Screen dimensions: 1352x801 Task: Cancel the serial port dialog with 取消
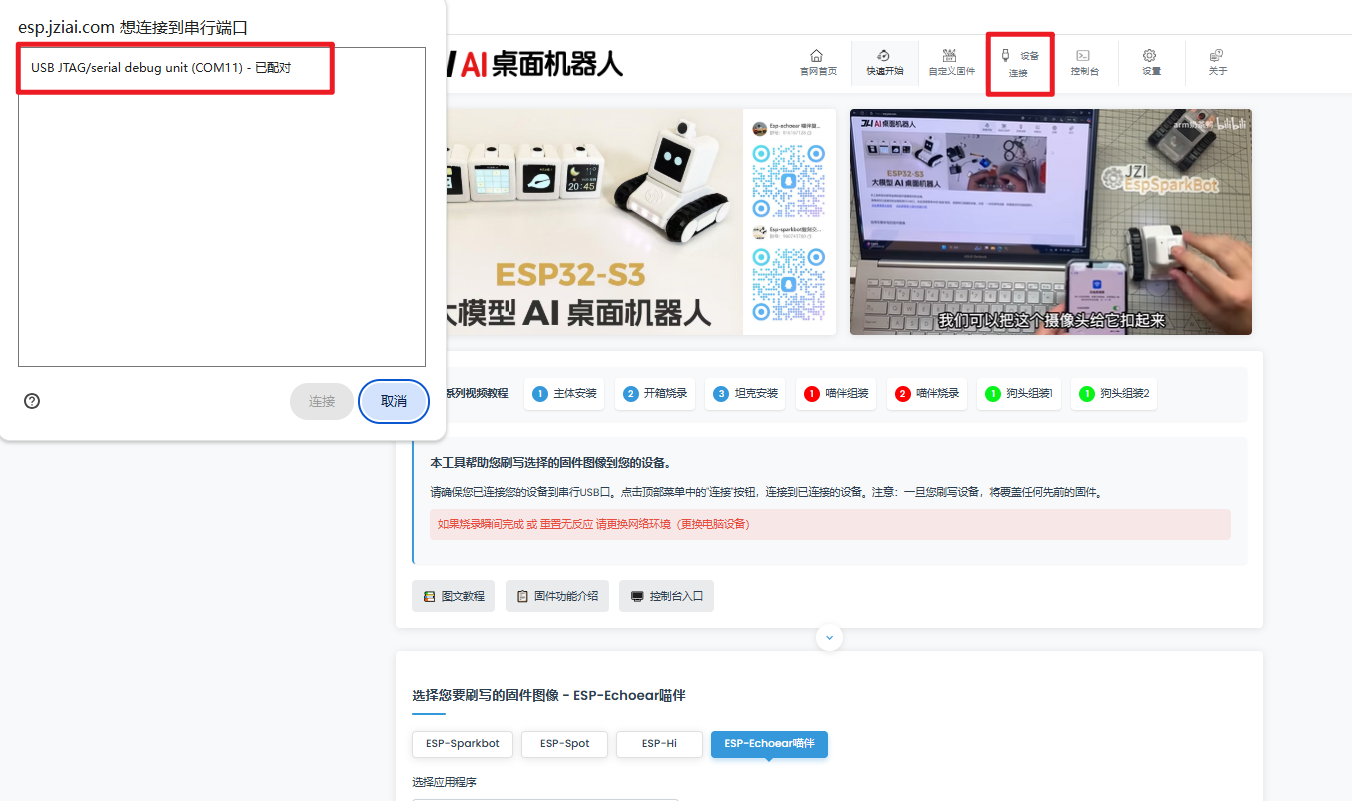coord(394,401)
